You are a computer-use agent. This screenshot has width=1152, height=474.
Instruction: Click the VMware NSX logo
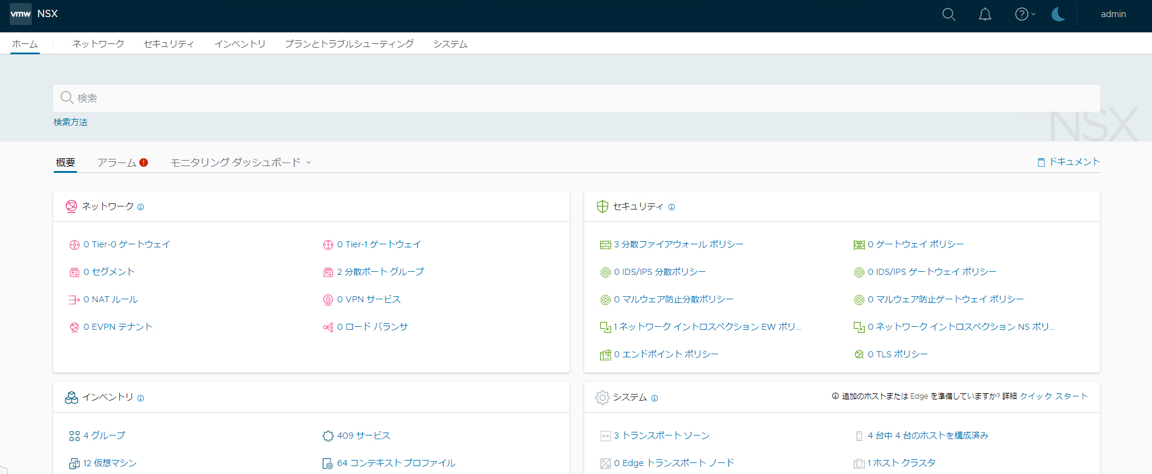[33, 14]
